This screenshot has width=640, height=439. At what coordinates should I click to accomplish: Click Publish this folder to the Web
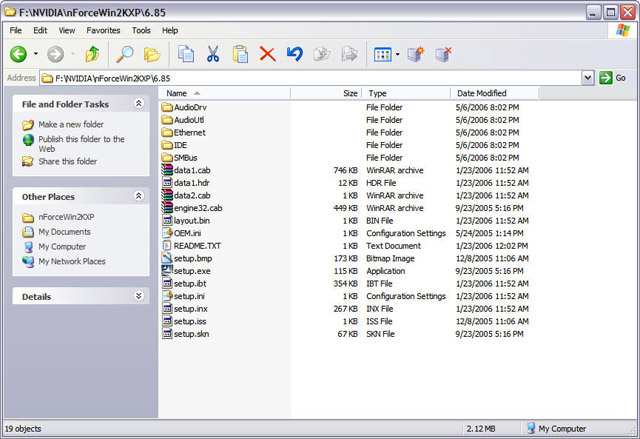point(81,144)
